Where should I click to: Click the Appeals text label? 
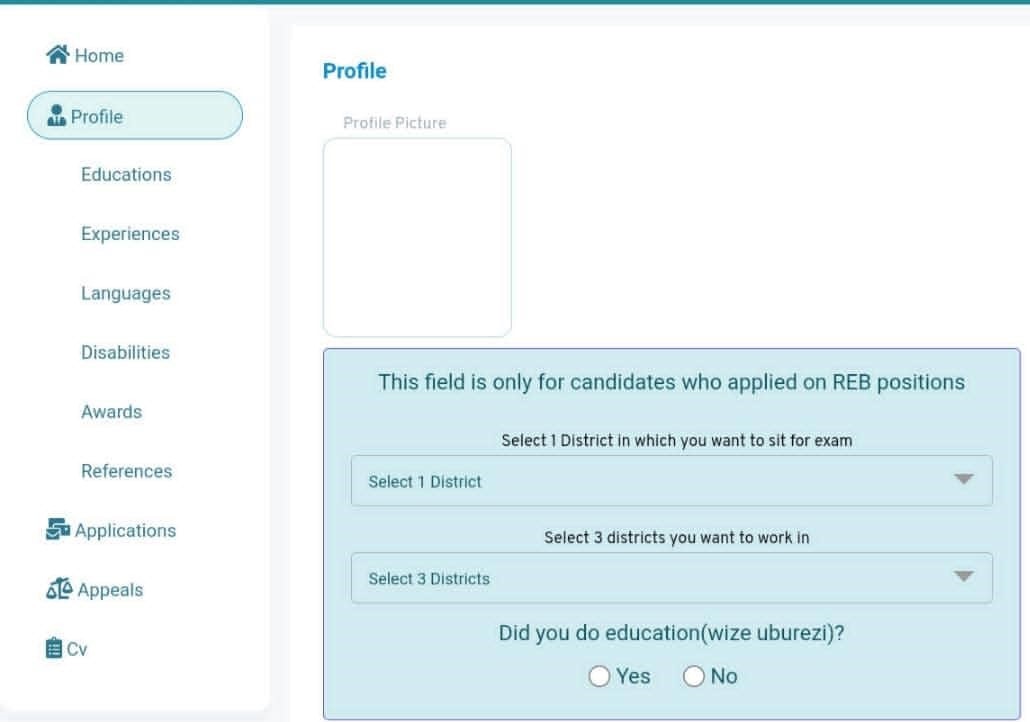point(110,590)
